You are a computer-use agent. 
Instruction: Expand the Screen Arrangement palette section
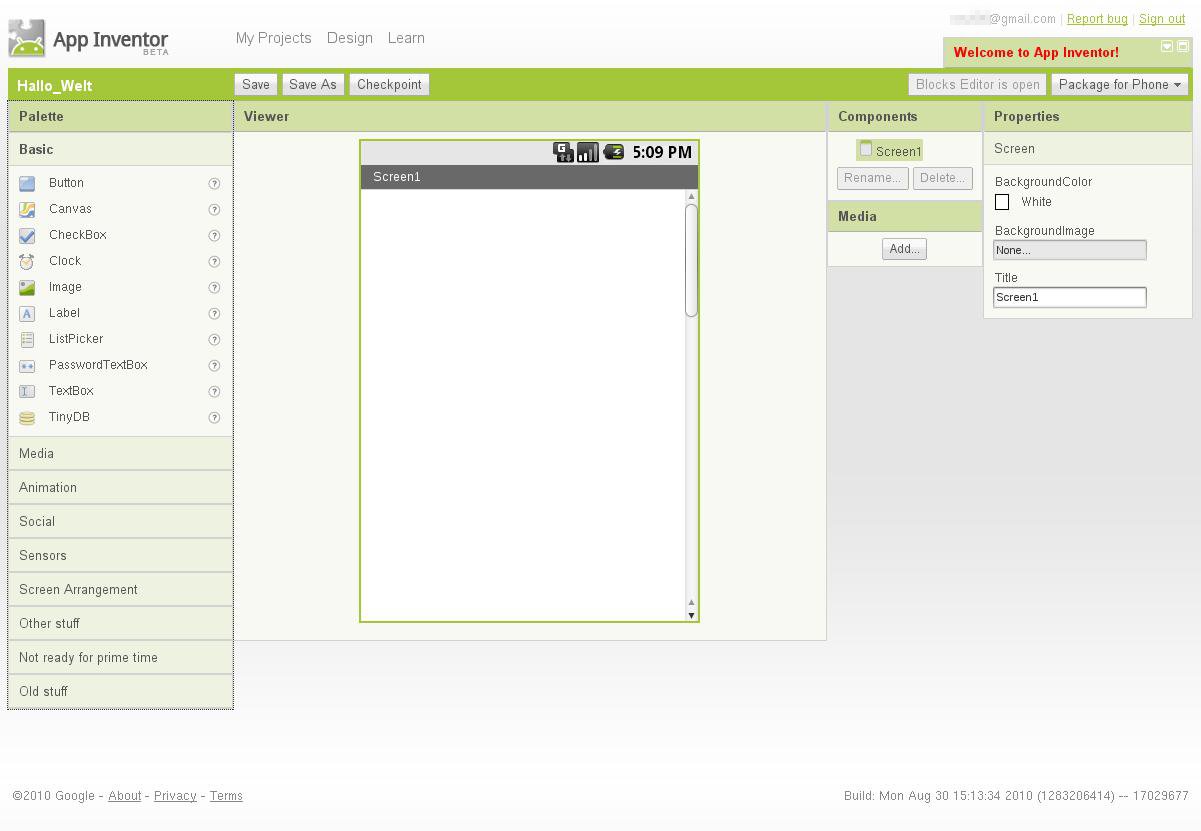120,590
